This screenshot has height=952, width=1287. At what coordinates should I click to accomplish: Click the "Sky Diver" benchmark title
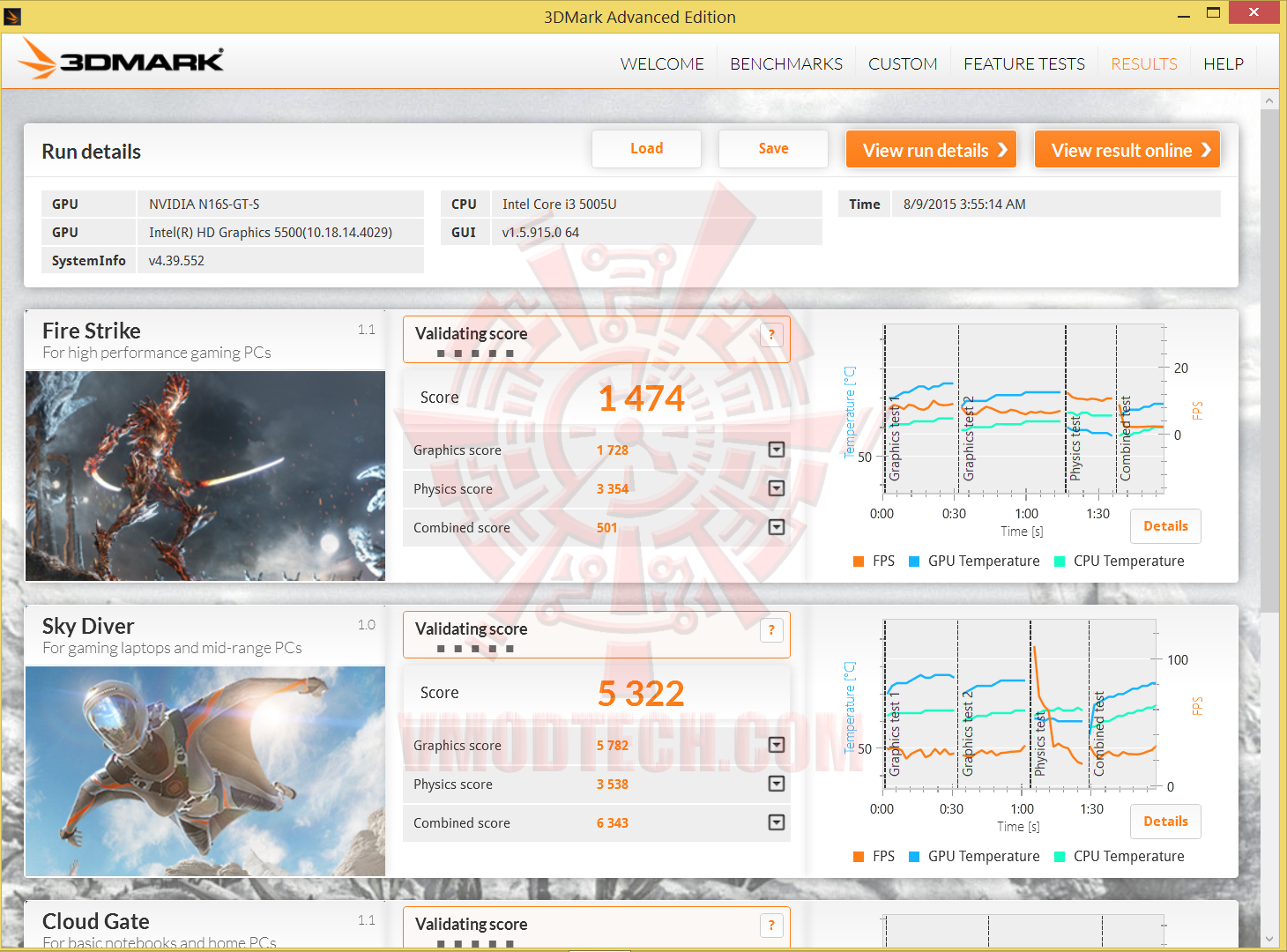coord(88,626)
